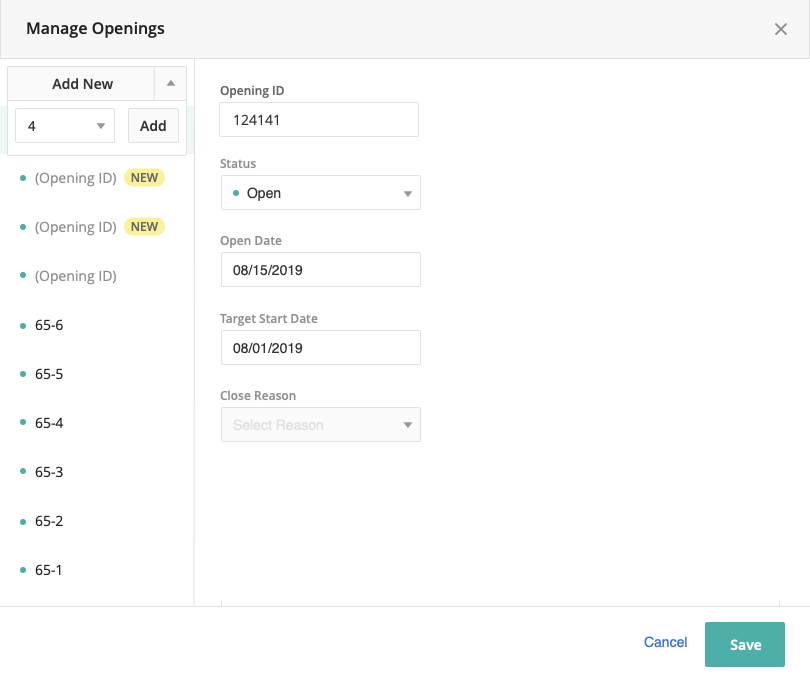The height and width of the screenshot is (685, 810).
Task: Select opening 65-1 in the list
Action: 48,570
